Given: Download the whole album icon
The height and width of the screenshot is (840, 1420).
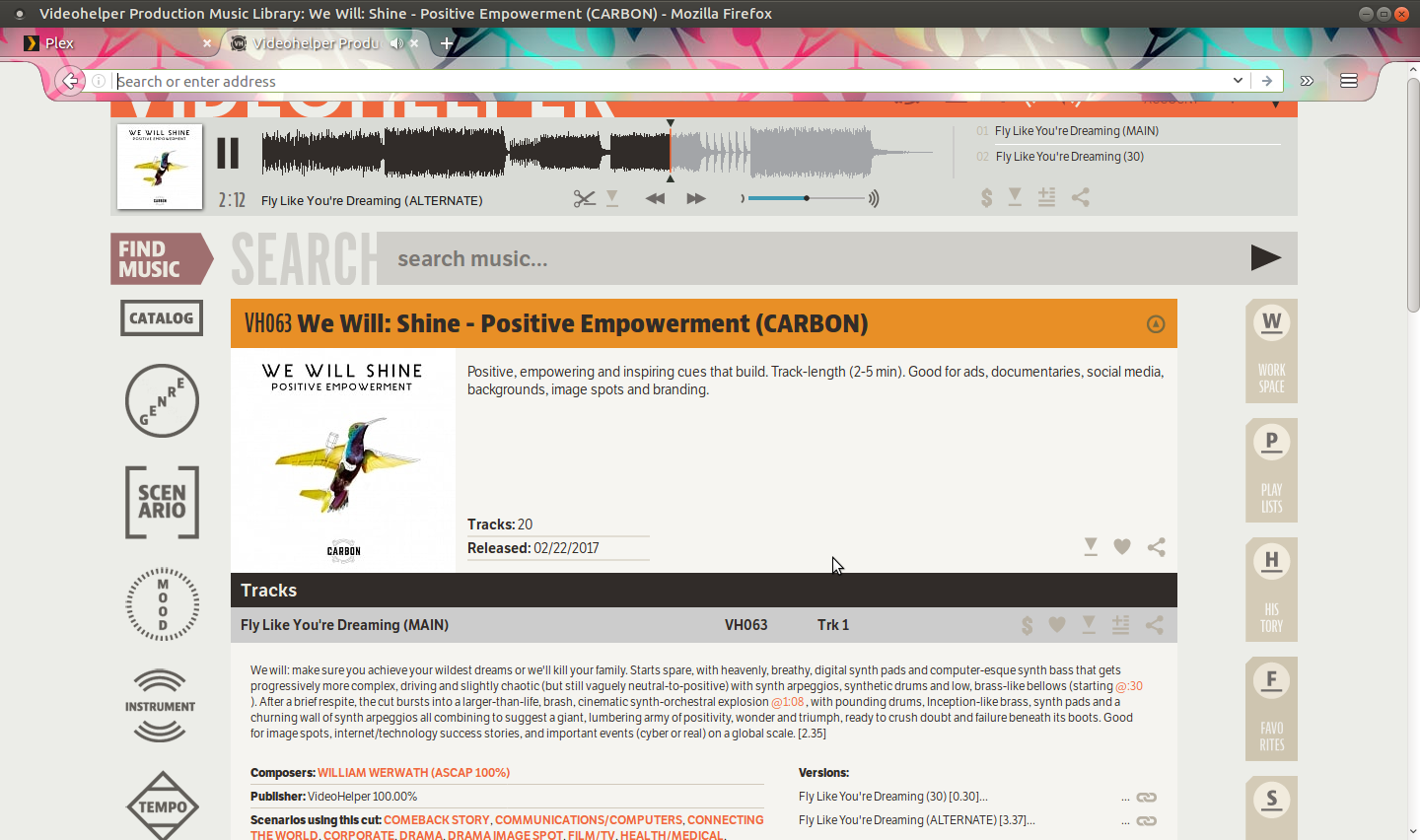Looking at the screenshot, I should (1091, 546).
